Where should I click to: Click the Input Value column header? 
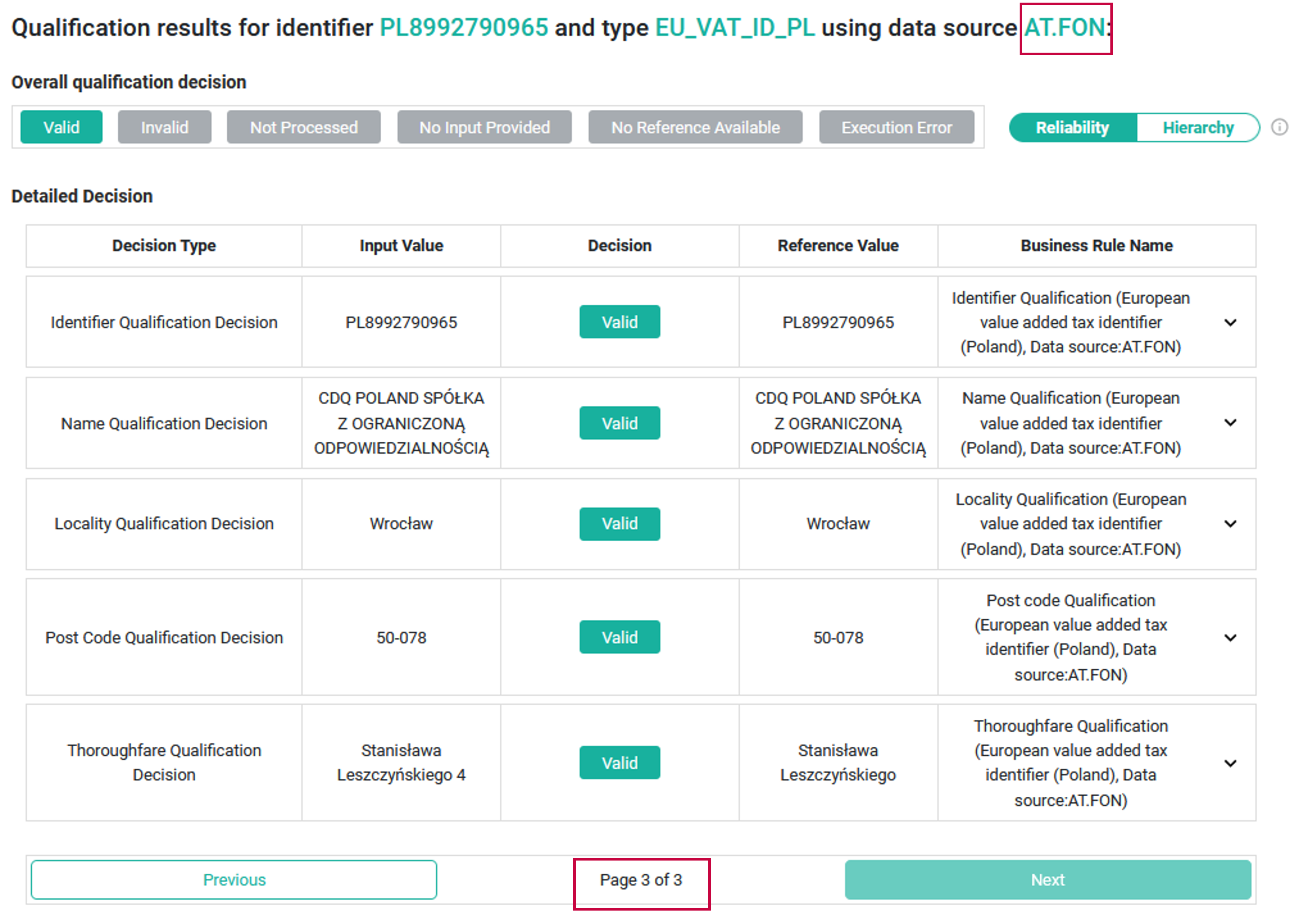pos(401,246)
